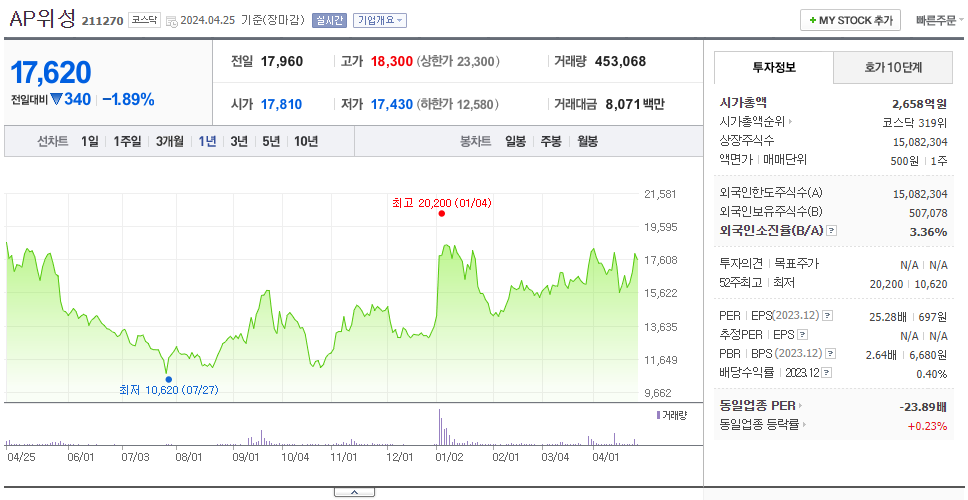Click the 상장주식수 value 15,082,304

(920, 141)
